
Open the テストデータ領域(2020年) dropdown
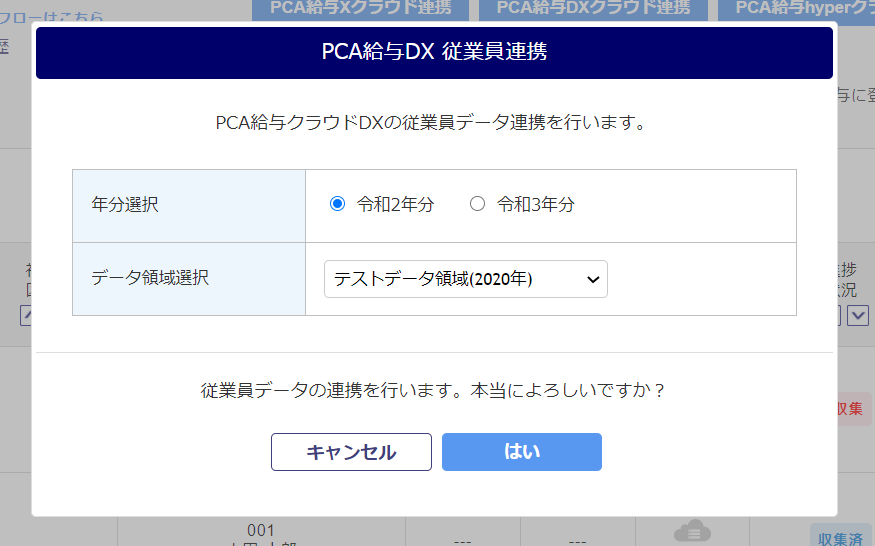pos(465,279)
